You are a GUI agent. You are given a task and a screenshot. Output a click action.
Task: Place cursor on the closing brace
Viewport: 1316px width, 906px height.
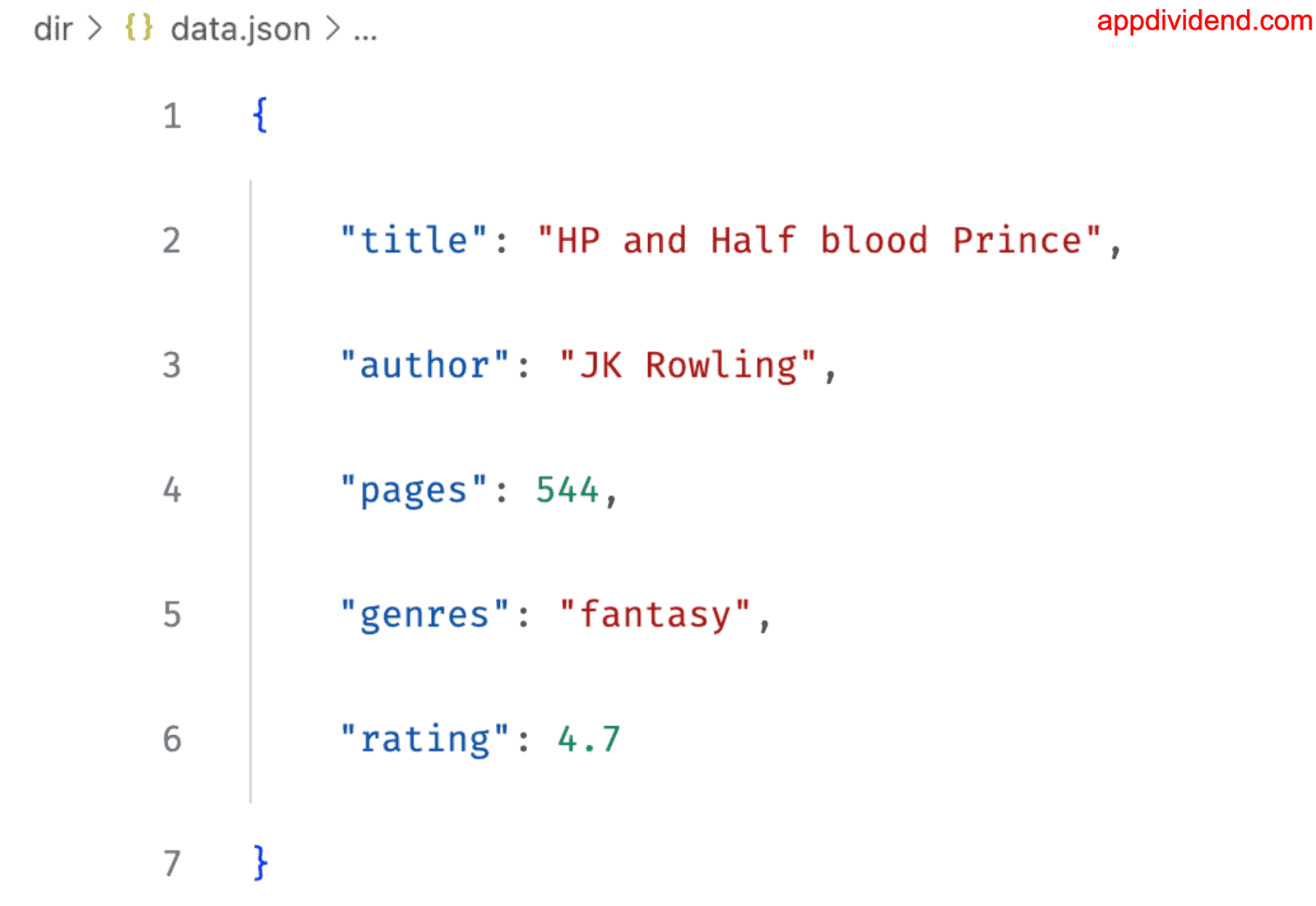point(260,862)
